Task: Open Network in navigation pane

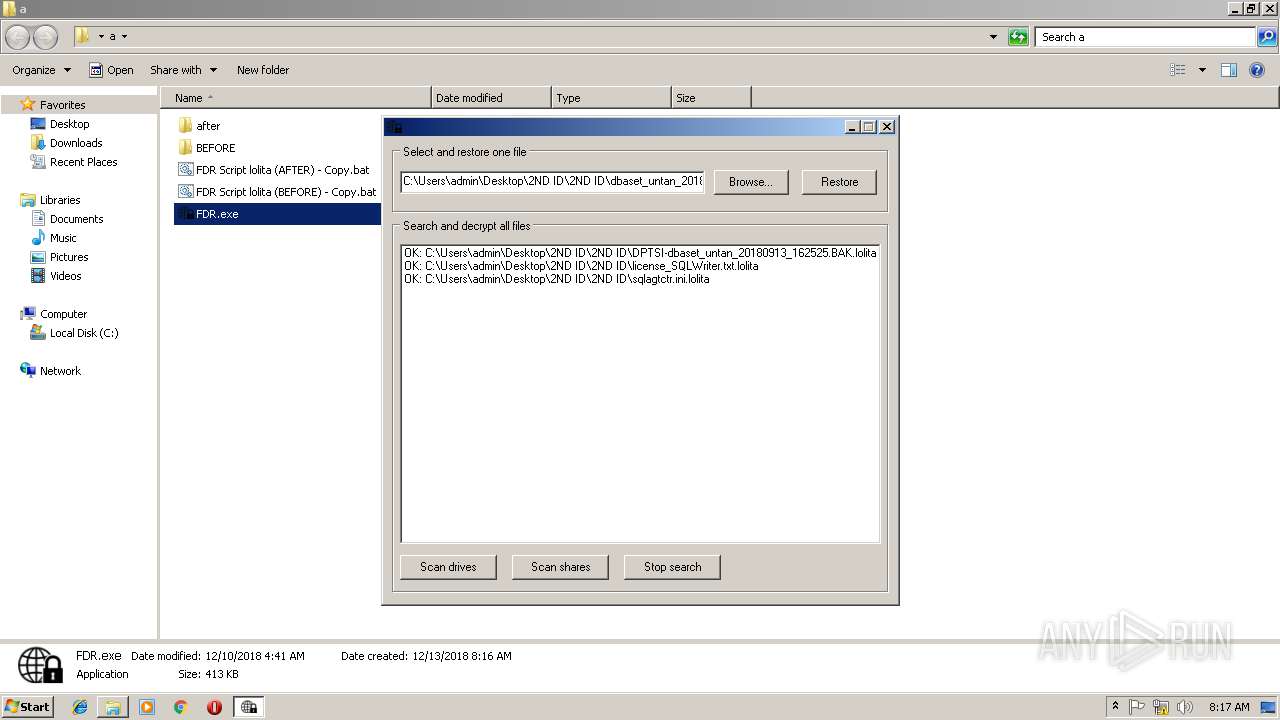Action: (60, 371)
